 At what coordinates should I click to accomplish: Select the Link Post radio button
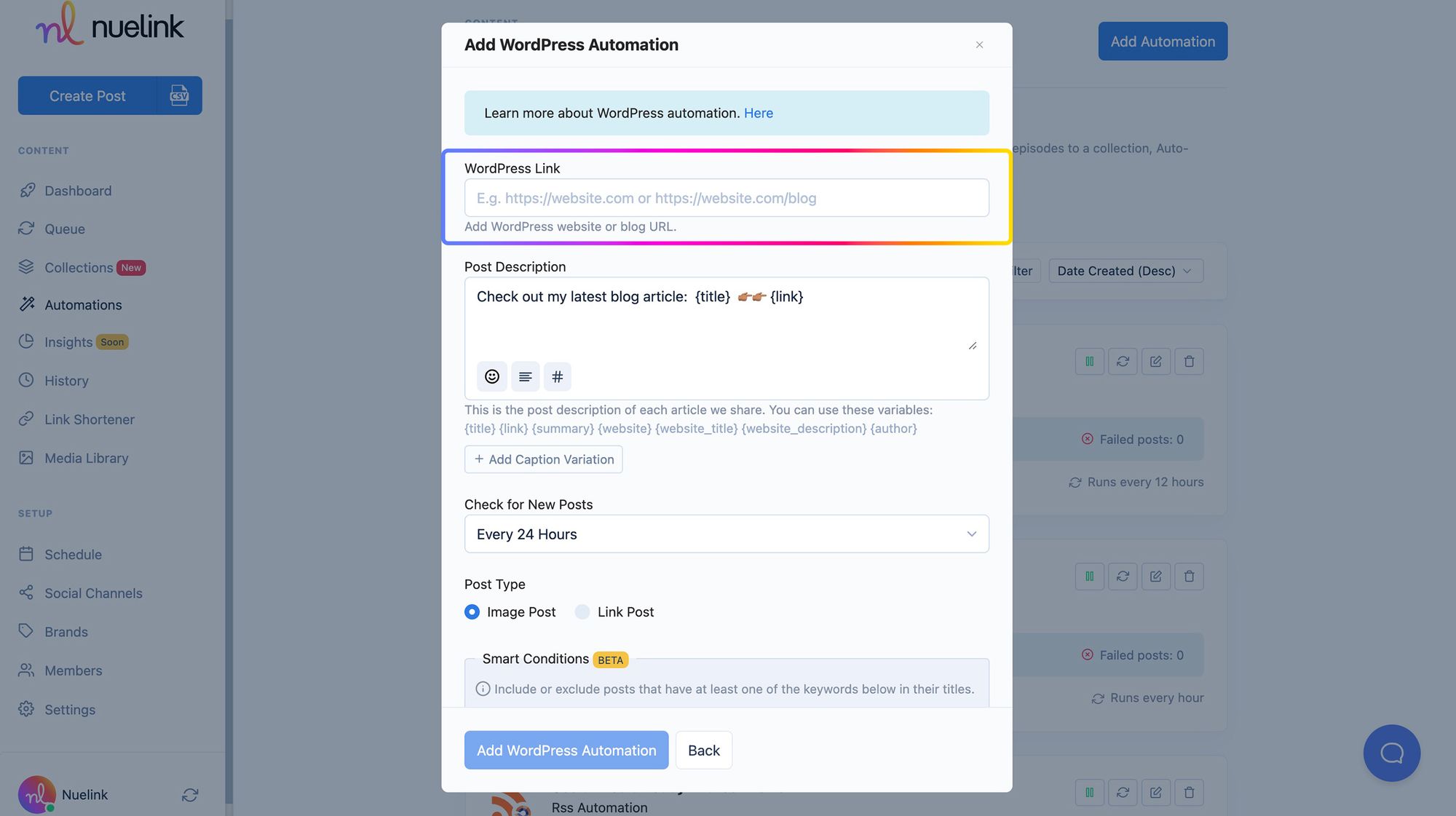(582, 612)
